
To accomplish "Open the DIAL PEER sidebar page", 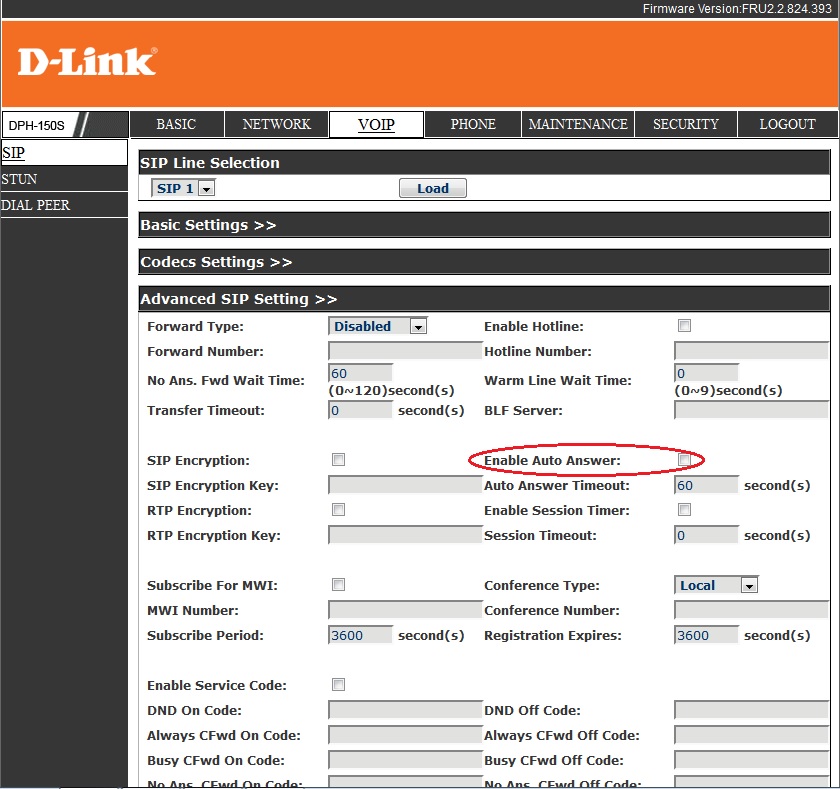I will [36, 205].
